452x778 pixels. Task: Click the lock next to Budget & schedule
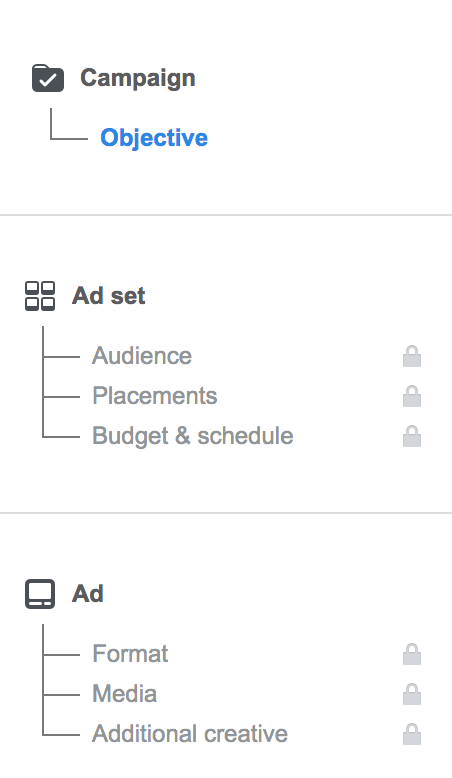412,436
